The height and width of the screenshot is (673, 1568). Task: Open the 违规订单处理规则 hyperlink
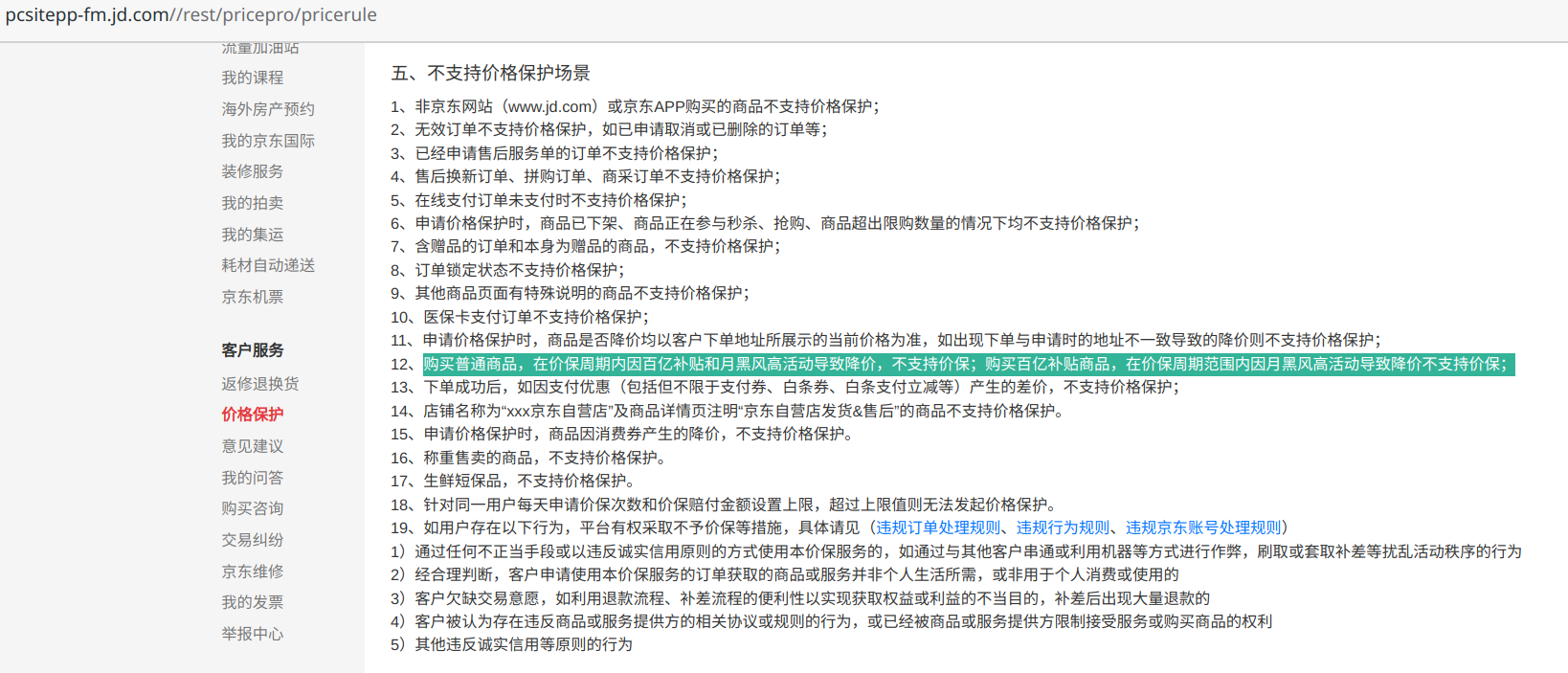tap(937, 527)
